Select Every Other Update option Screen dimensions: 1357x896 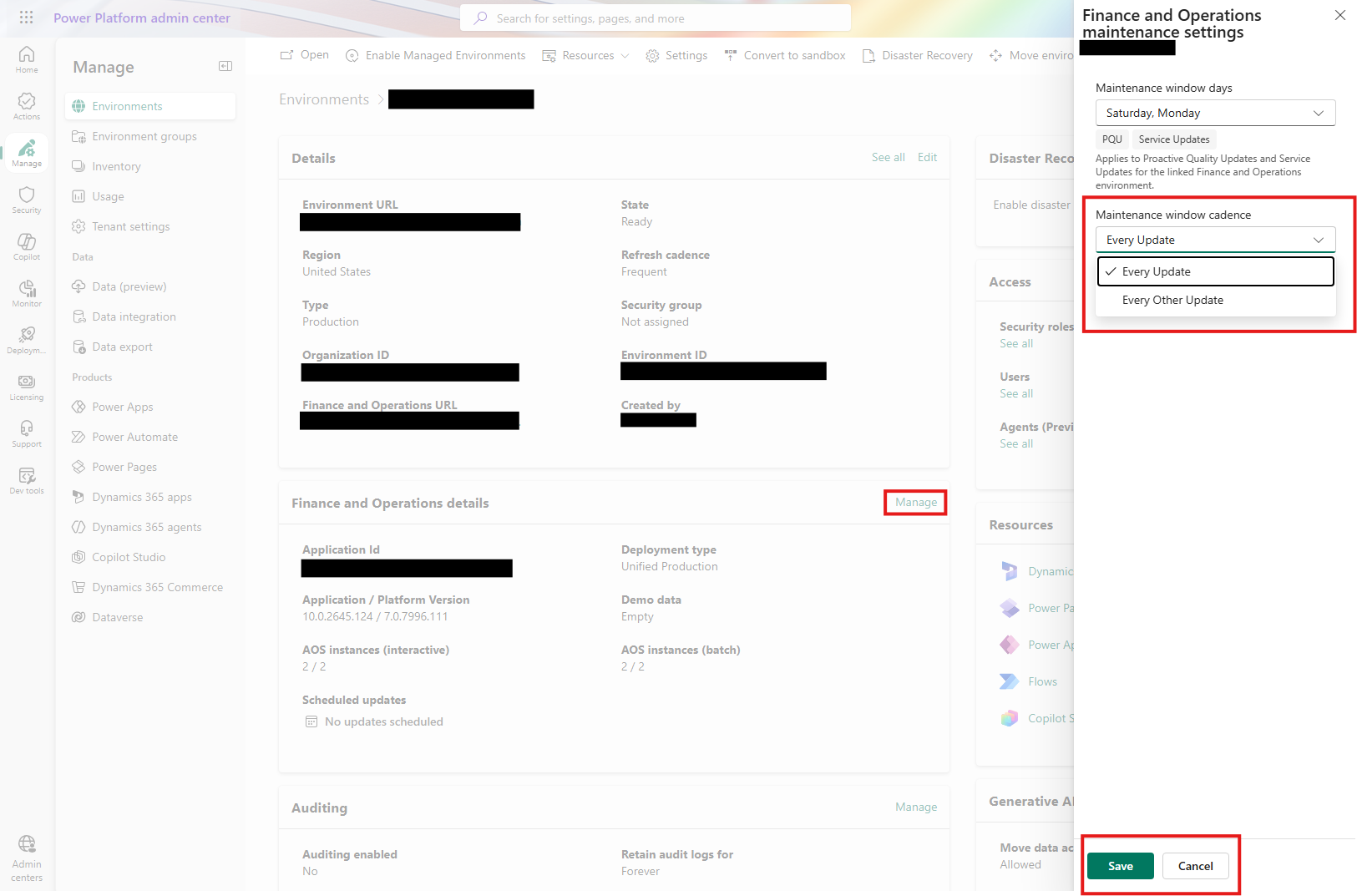[x=1215, y=300]
